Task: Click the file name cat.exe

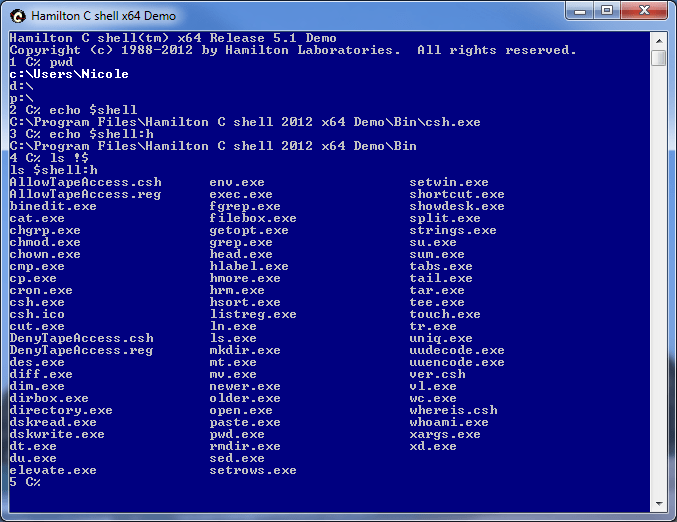Action: [x=37, y=218]
